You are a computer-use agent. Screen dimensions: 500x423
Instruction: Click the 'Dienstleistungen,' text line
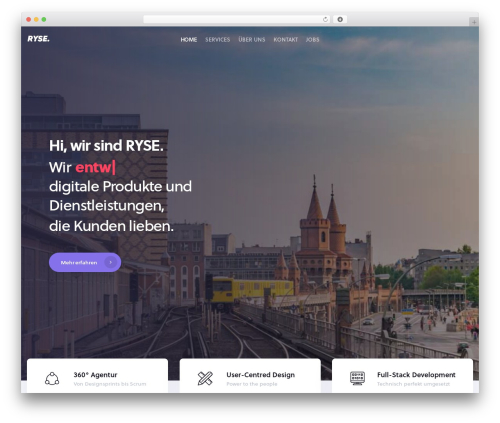pos(107,206)
